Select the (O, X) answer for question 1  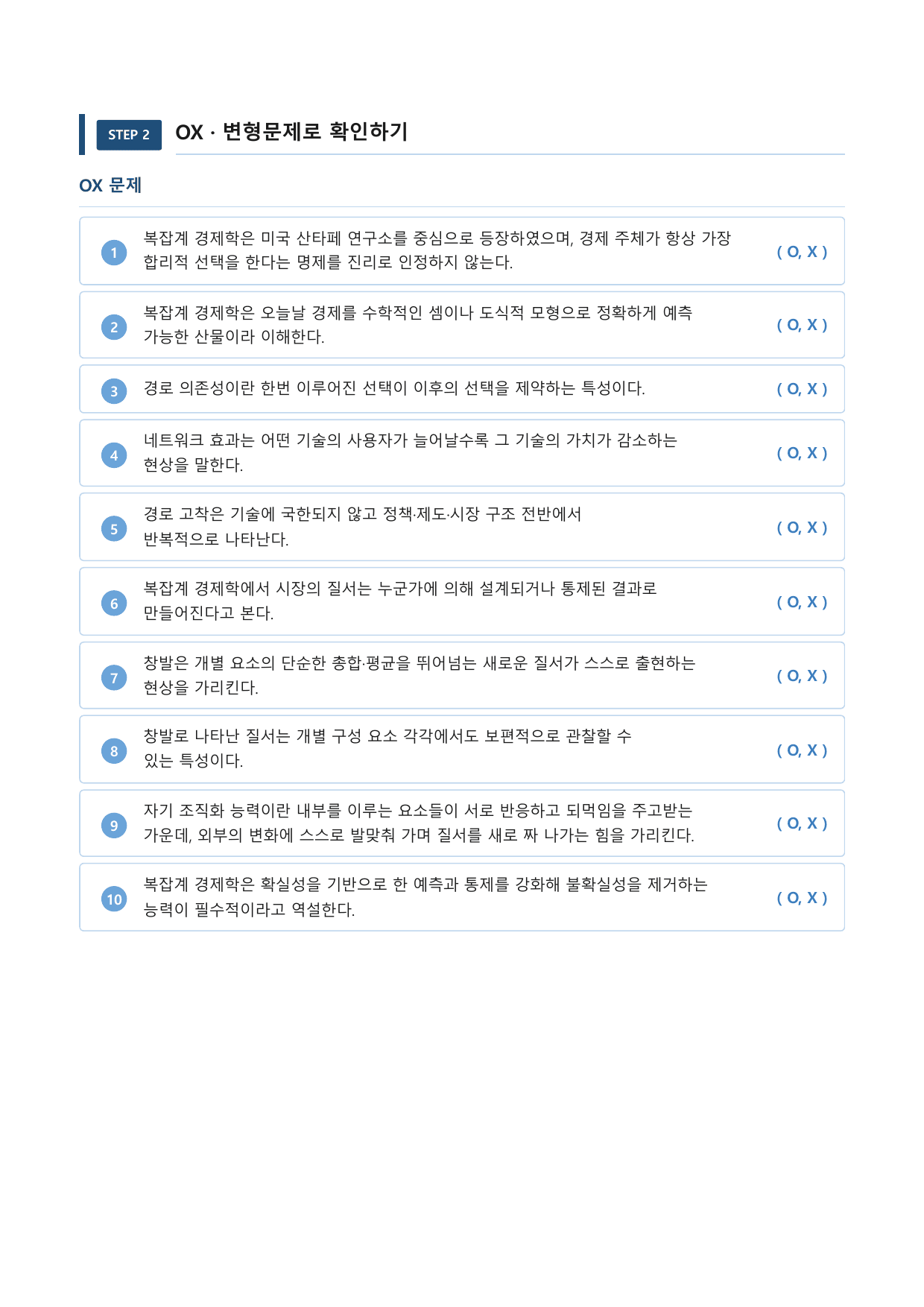coord(802,252)
